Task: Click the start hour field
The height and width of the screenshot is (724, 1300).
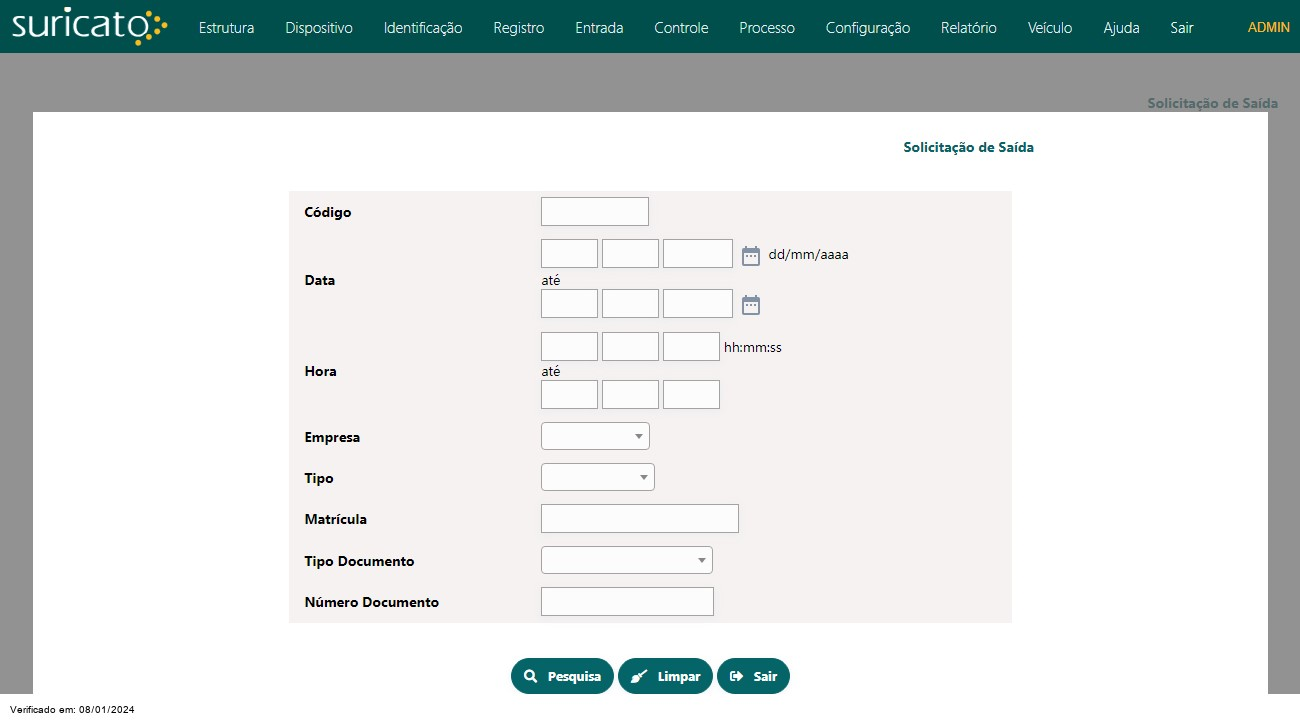Action: 569,347
